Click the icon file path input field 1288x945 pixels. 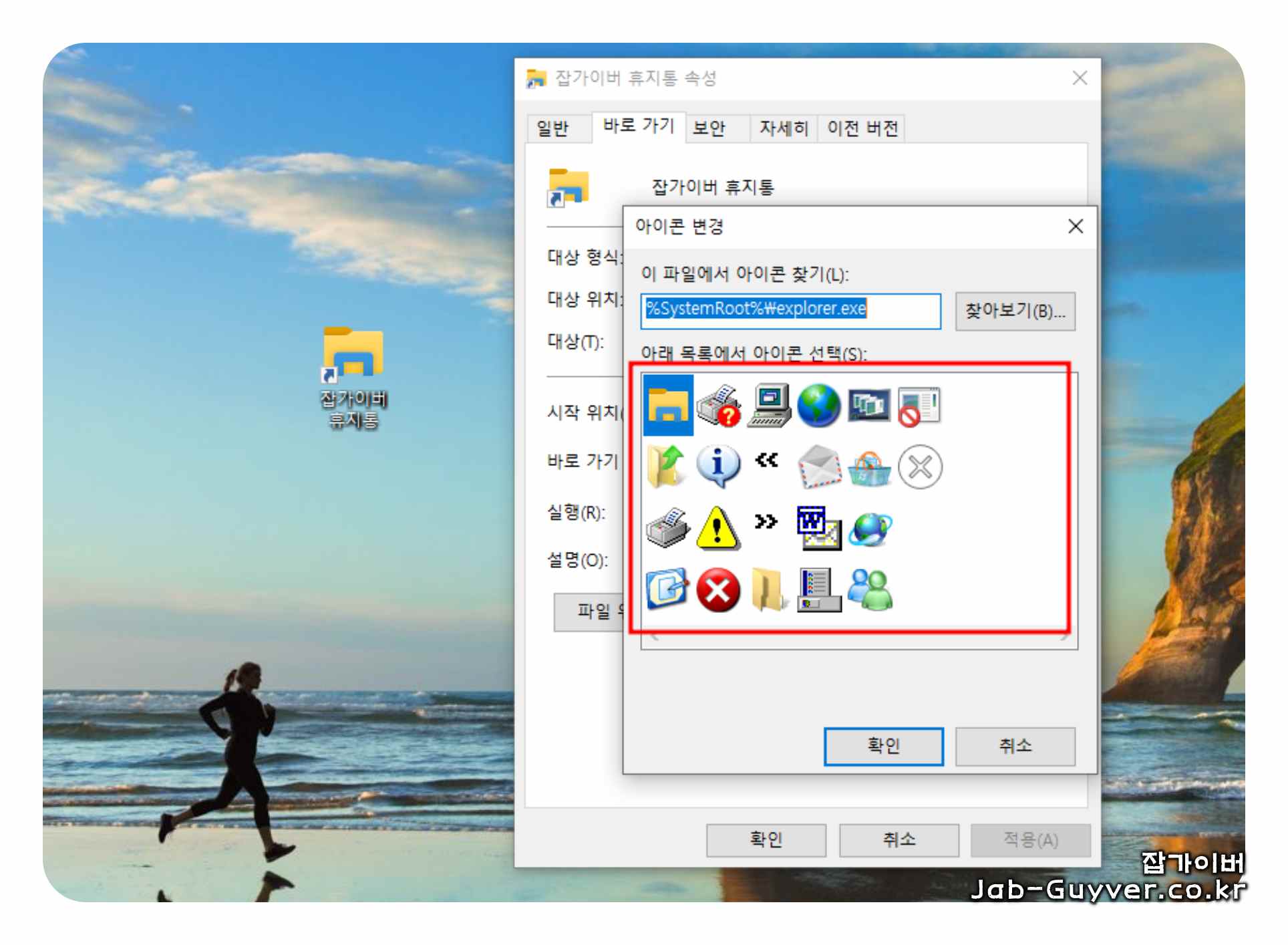(790, 311)
